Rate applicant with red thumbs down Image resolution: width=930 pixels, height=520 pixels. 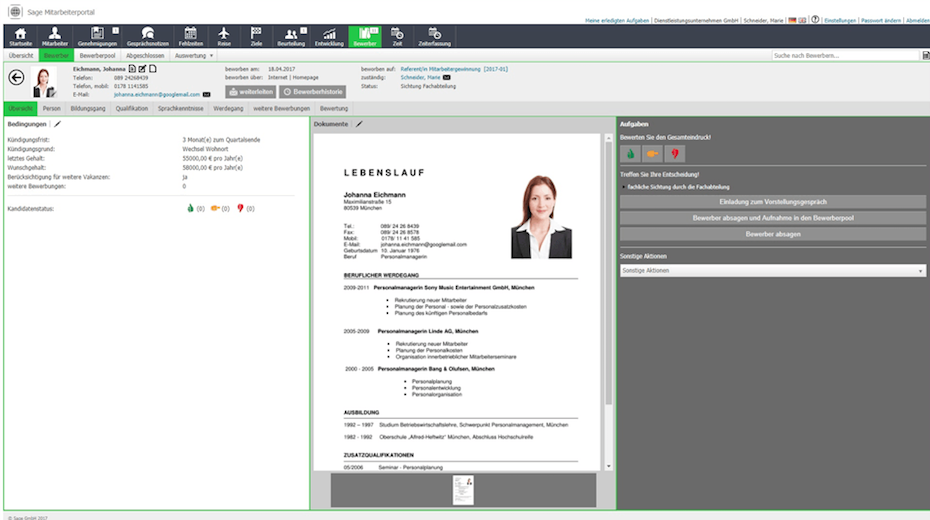[x=675, y=154]
